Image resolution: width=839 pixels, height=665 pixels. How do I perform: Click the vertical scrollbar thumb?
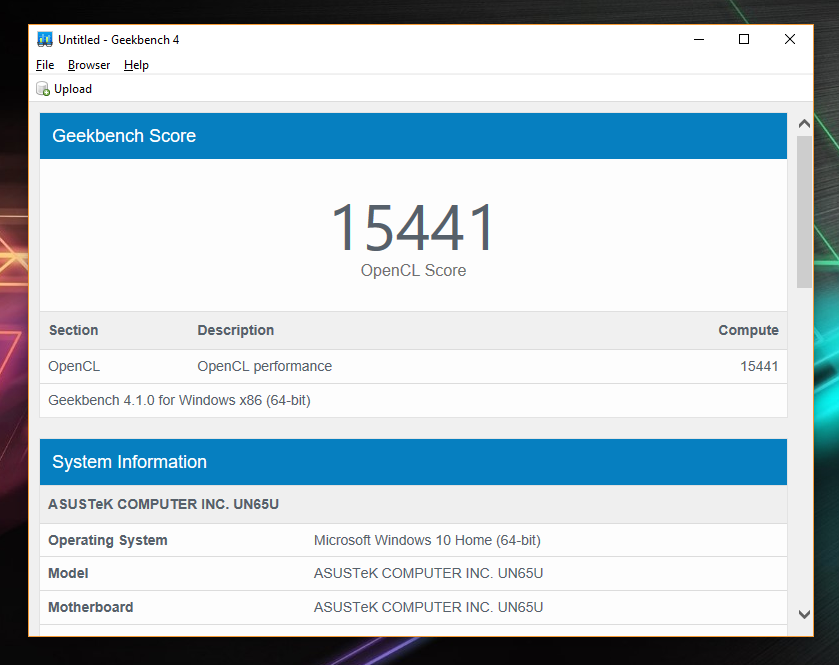click(x=804, y=212)
